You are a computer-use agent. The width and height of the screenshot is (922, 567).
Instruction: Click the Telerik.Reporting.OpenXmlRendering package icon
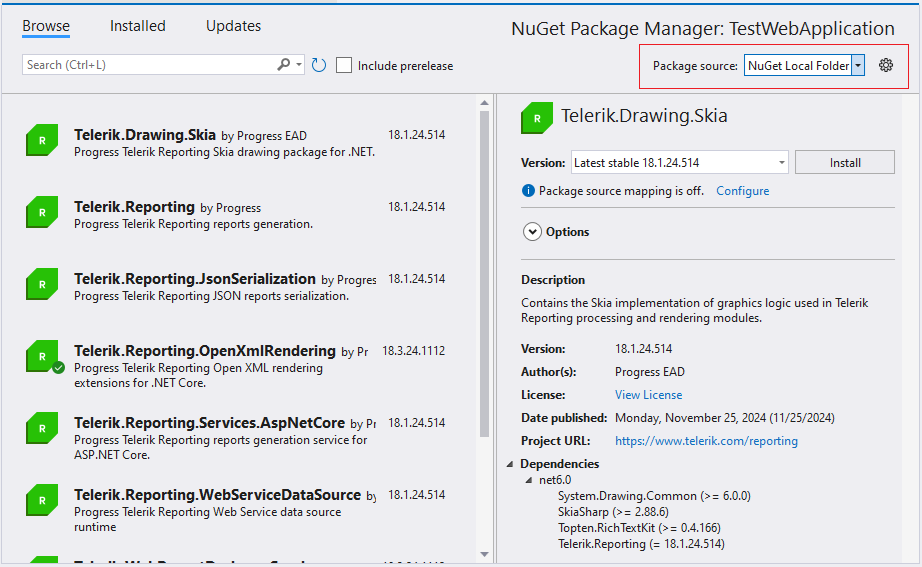42,357
